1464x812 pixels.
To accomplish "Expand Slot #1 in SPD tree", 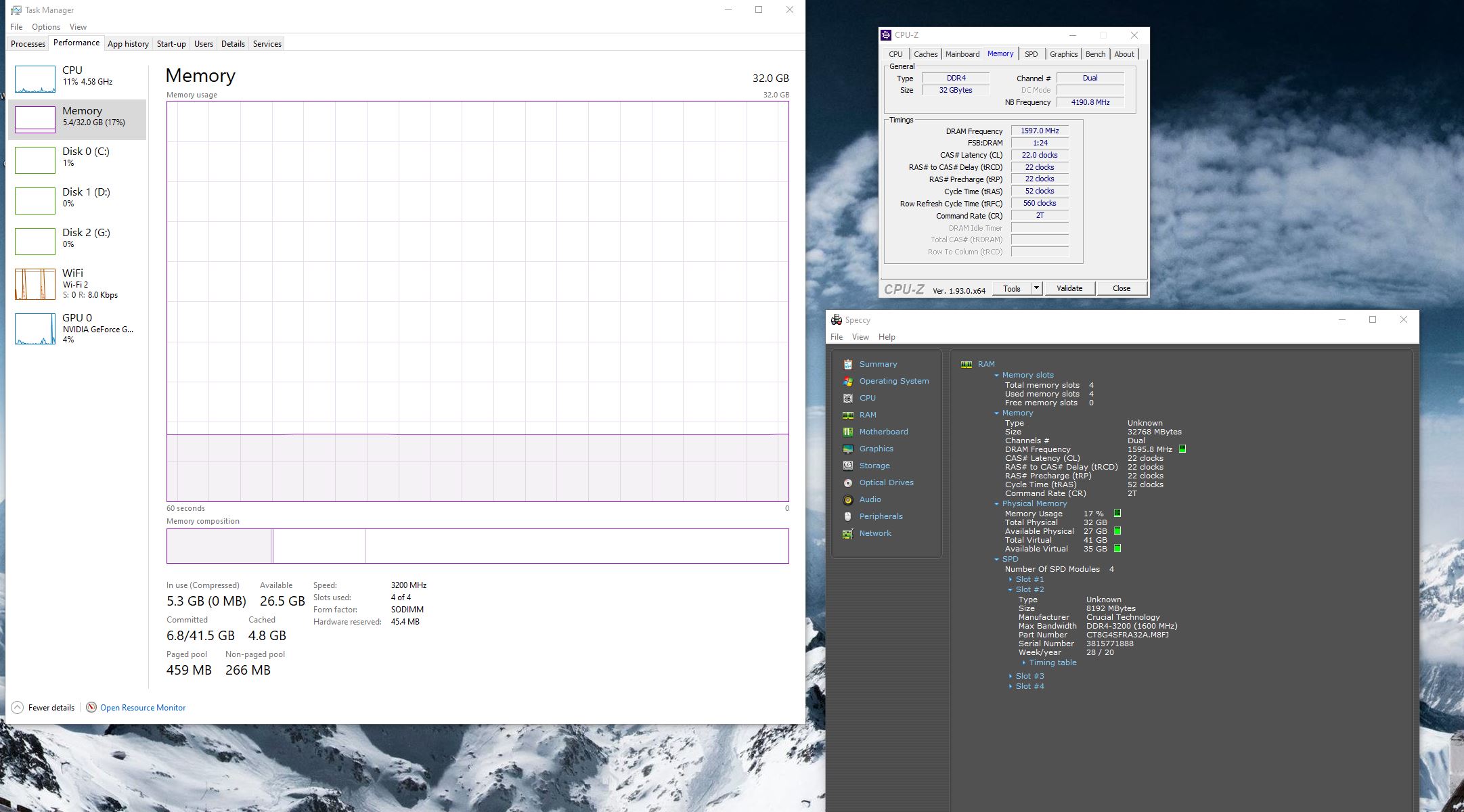I will (x=1011, y=579).
